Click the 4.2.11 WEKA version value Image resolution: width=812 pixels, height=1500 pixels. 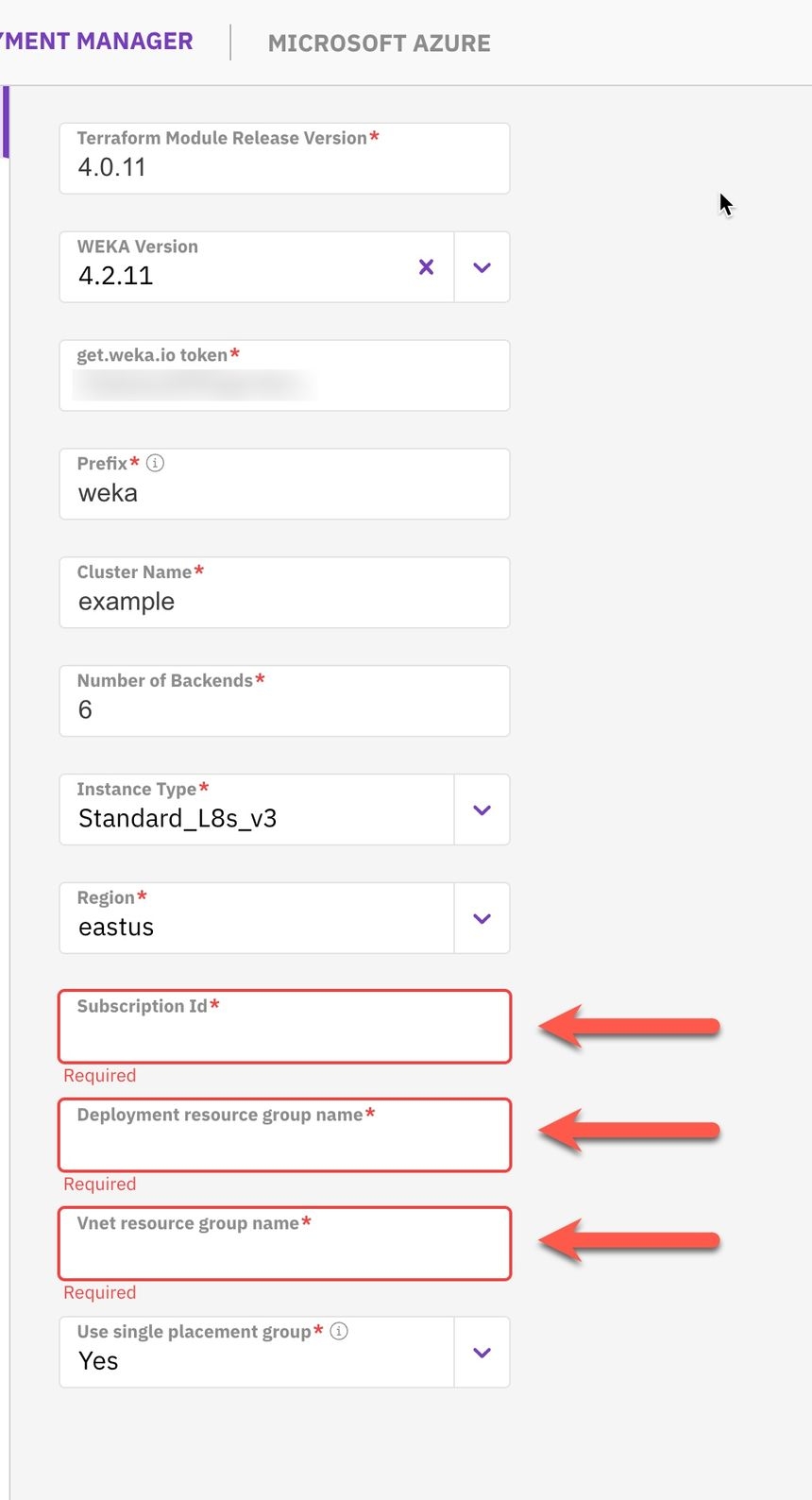pyautogui.click(x=115, y=276)
